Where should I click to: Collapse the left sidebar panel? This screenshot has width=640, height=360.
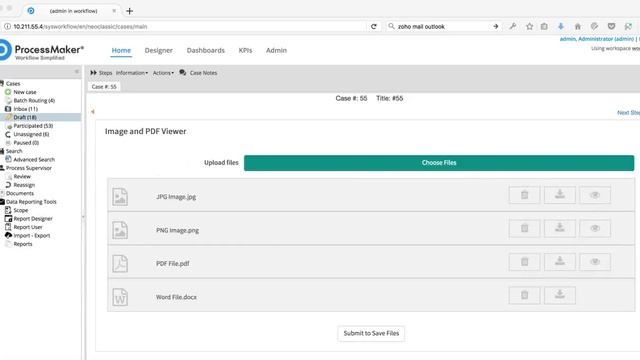77,72
